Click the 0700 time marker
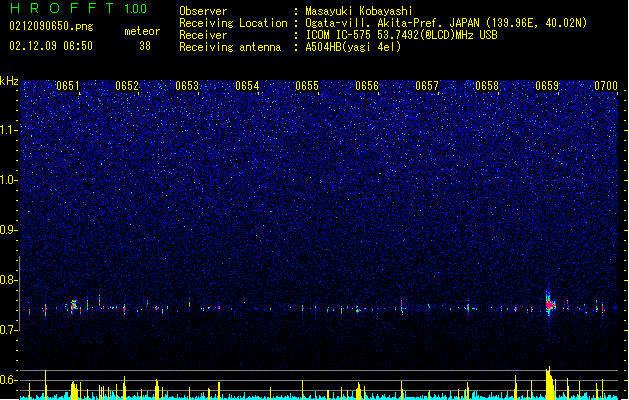This screenshot has height=400, width=629. pos(606,86)
